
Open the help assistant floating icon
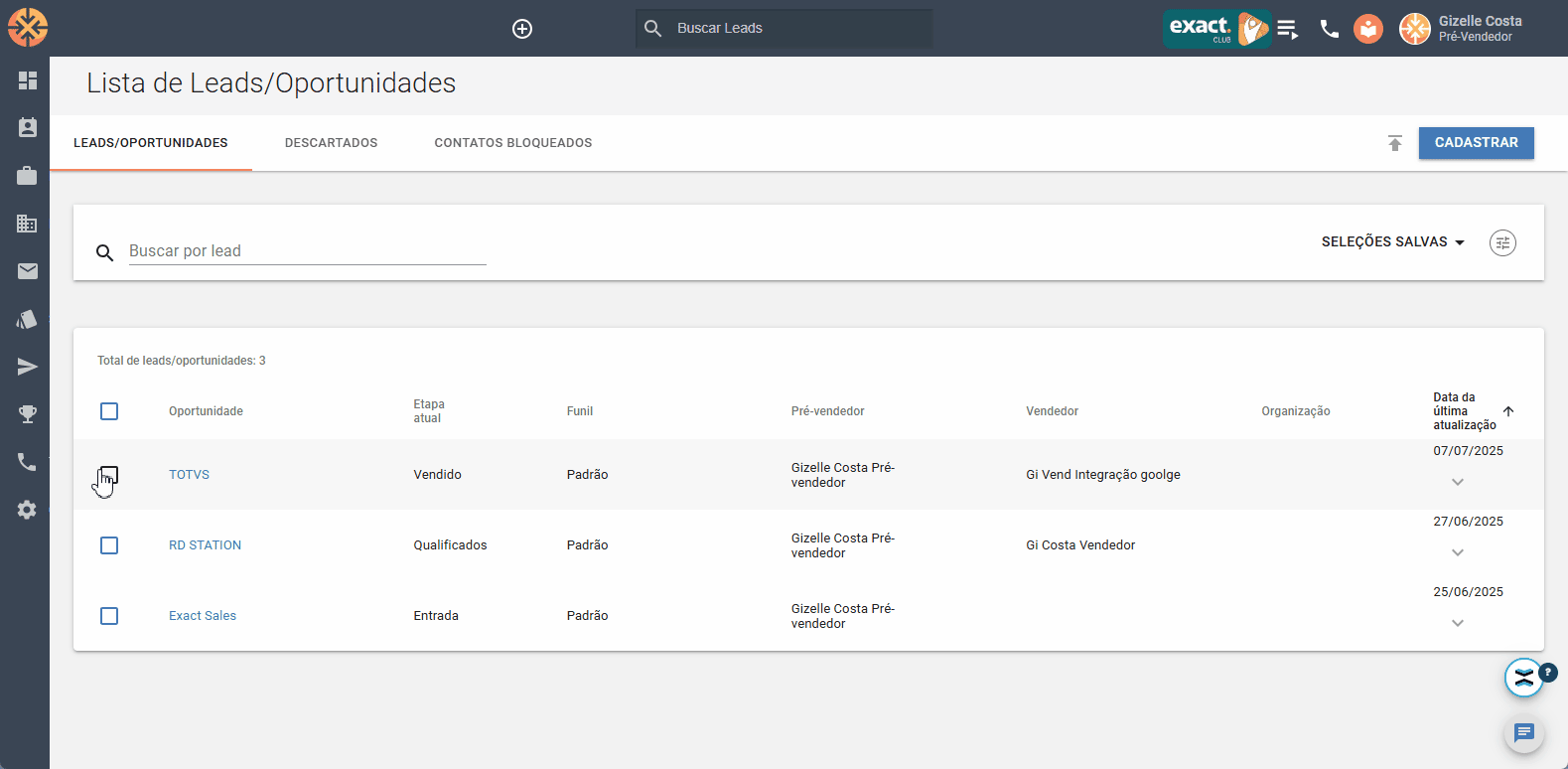[x=1524, y=678]
